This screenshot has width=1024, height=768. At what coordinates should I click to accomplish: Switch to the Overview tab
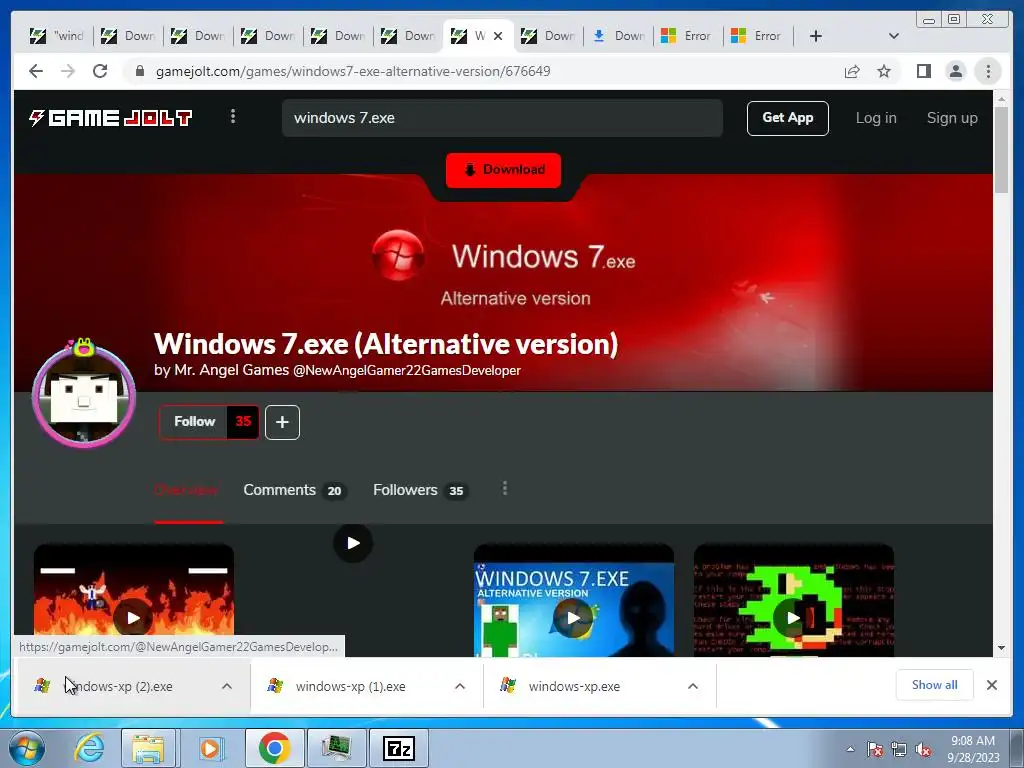(x=187, y=490)
